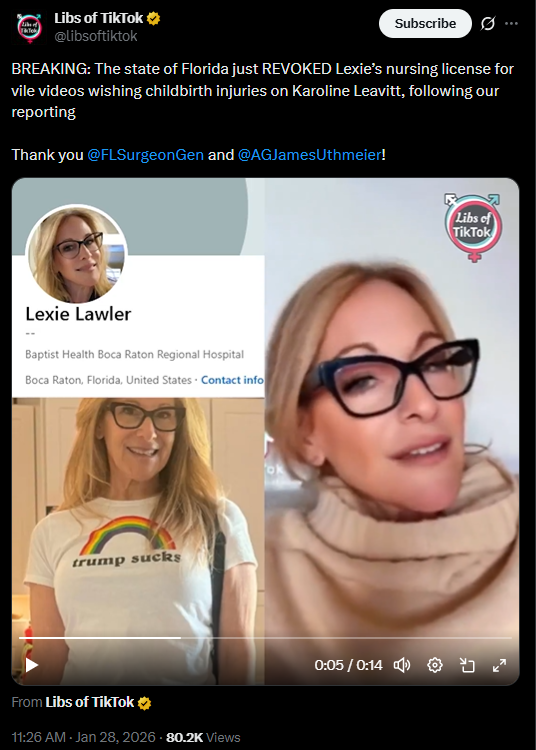Click the Libs of TikTok name header

[x=98, y=18]
